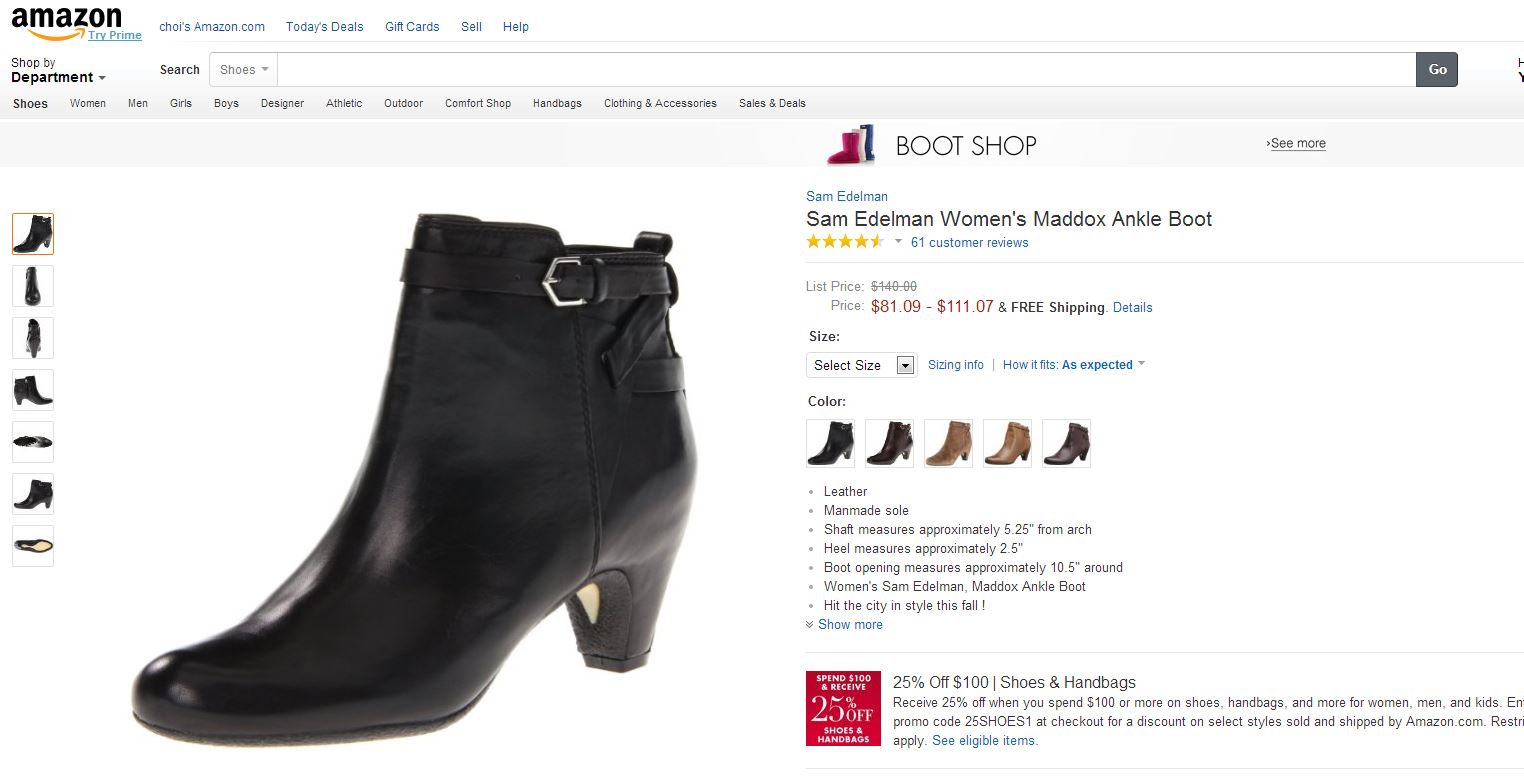Click into the search text field

[846, 70]
